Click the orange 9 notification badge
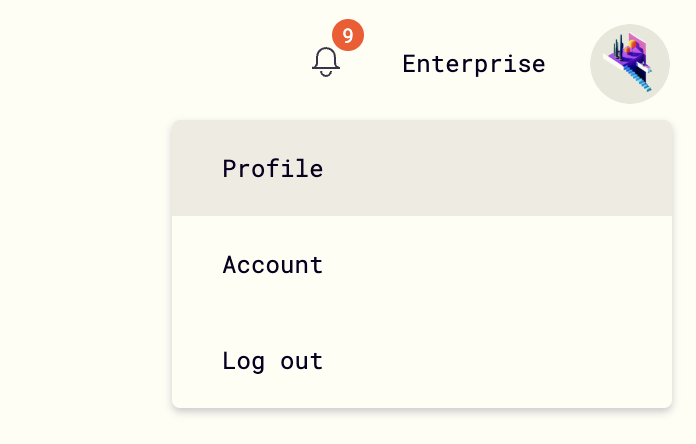The width and height of the screenshot is (696, 444). pyautogui.click(x=348, y=35)
